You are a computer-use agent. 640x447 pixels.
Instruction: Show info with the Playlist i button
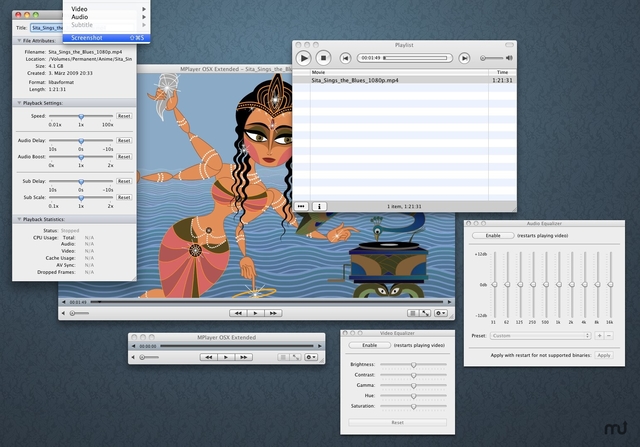319,206
